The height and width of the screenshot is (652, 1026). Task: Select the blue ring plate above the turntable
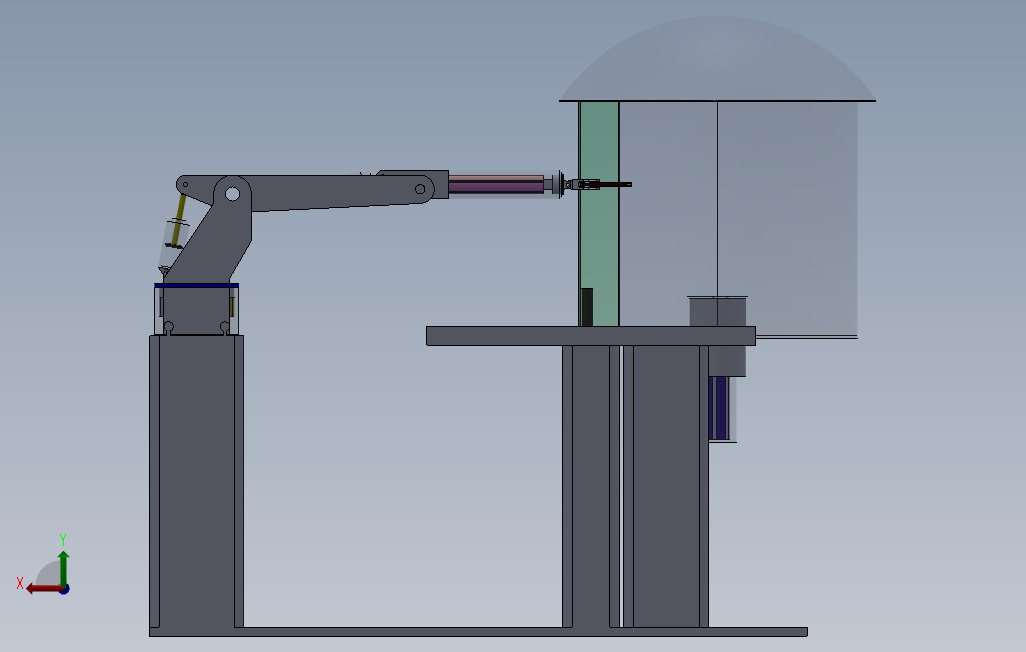coord(196,285)
